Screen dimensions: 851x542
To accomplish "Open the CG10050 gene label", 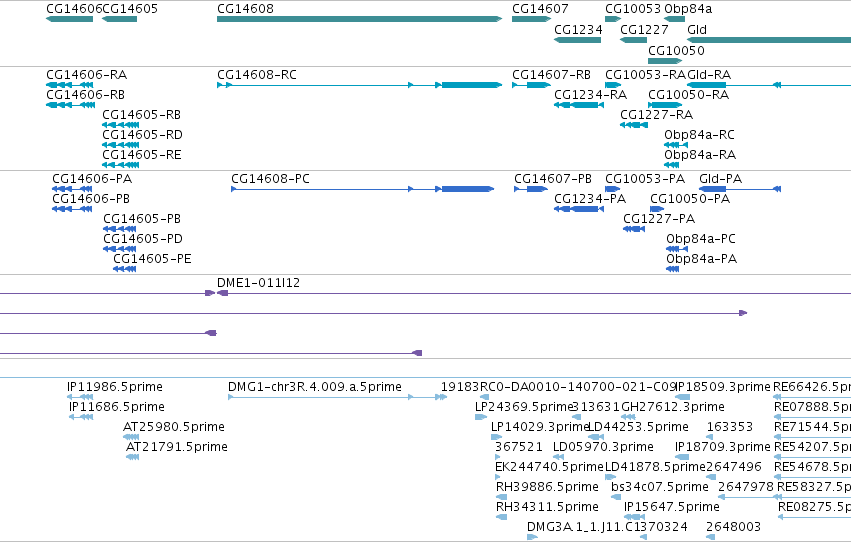I will click(676, 51).
